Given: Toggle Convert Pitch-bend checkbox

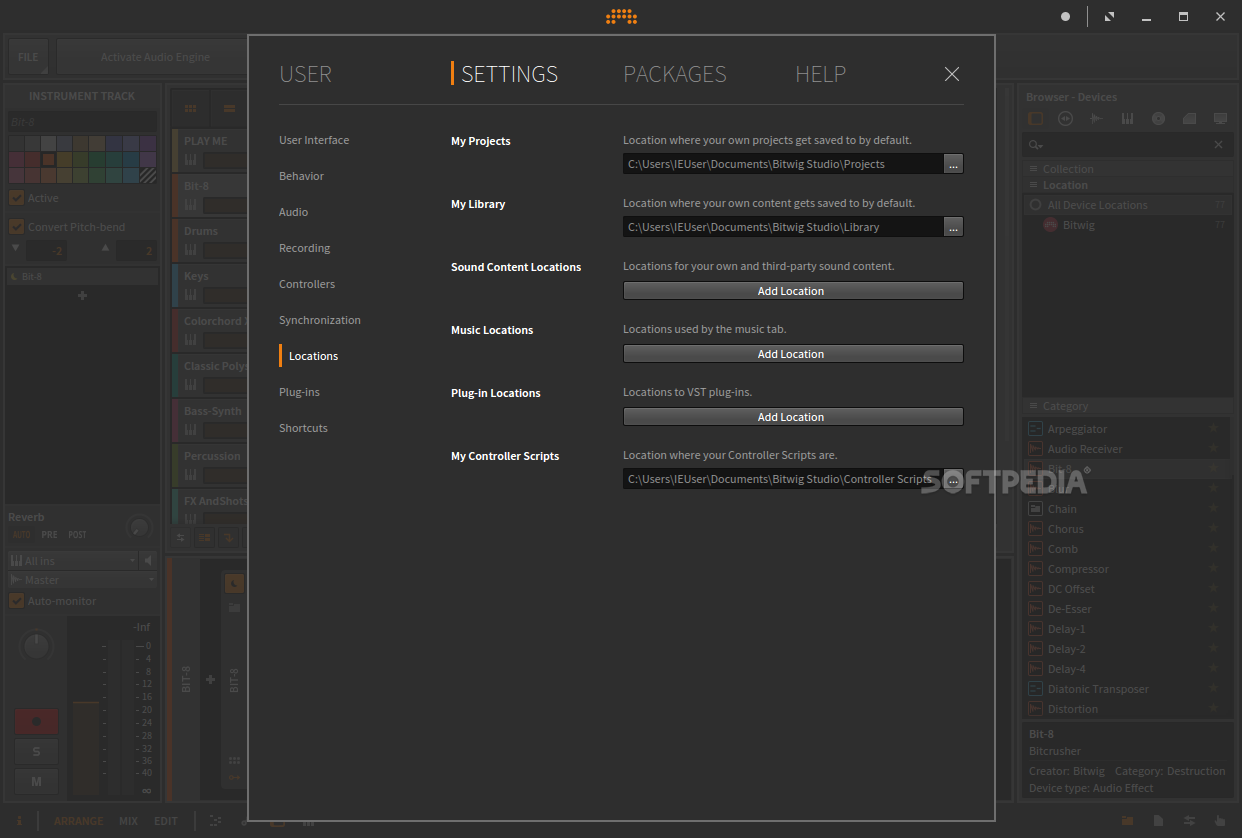Looking at the screenshot, I should click(16, 226).
